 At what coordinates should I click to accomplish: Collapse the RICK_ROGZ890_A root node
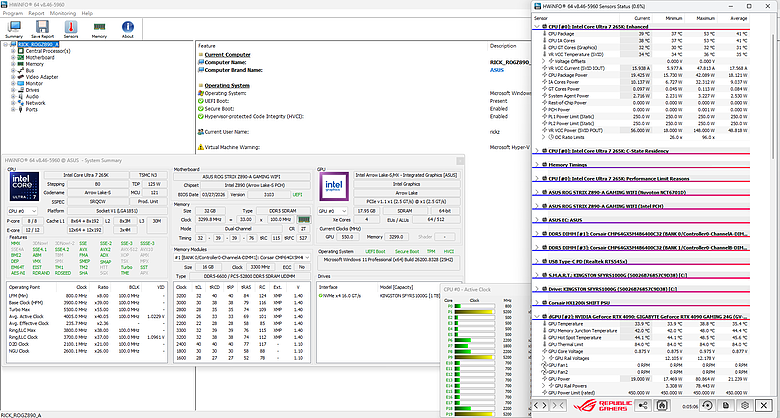point(6,44)
